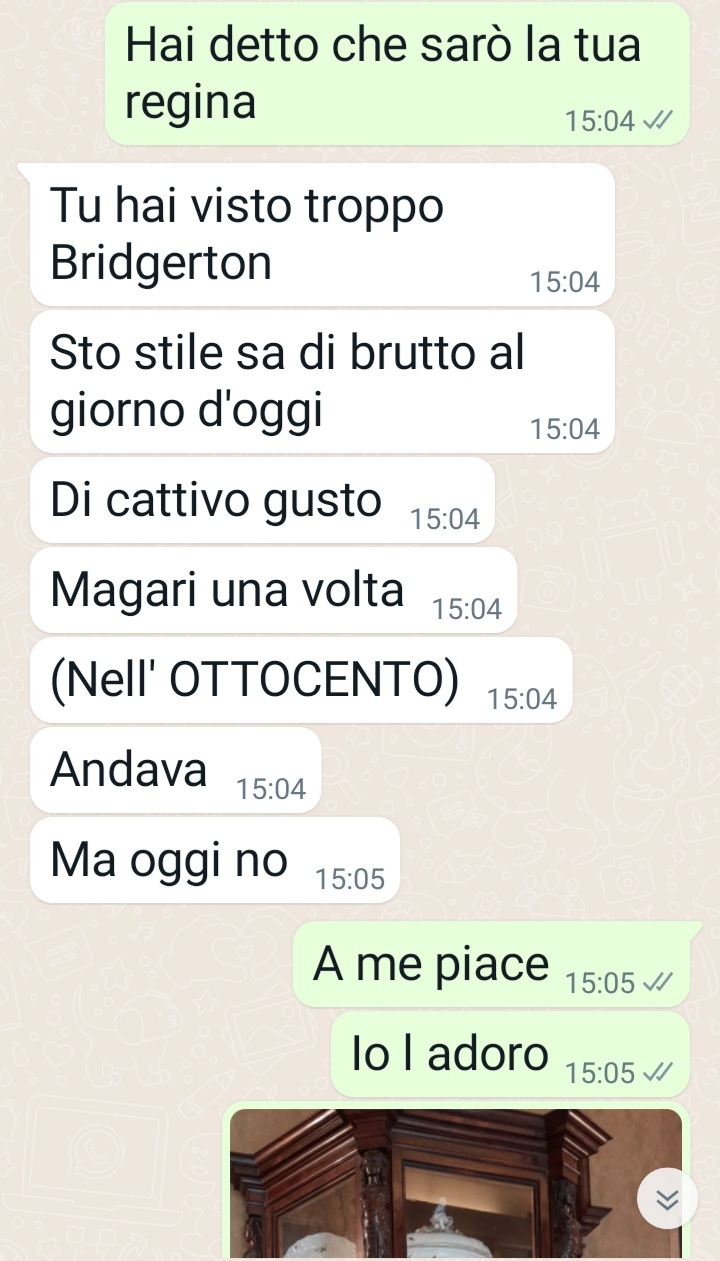
Task: Tap the scroll-to-bottom double chevron button
Action: [668, 1200]
